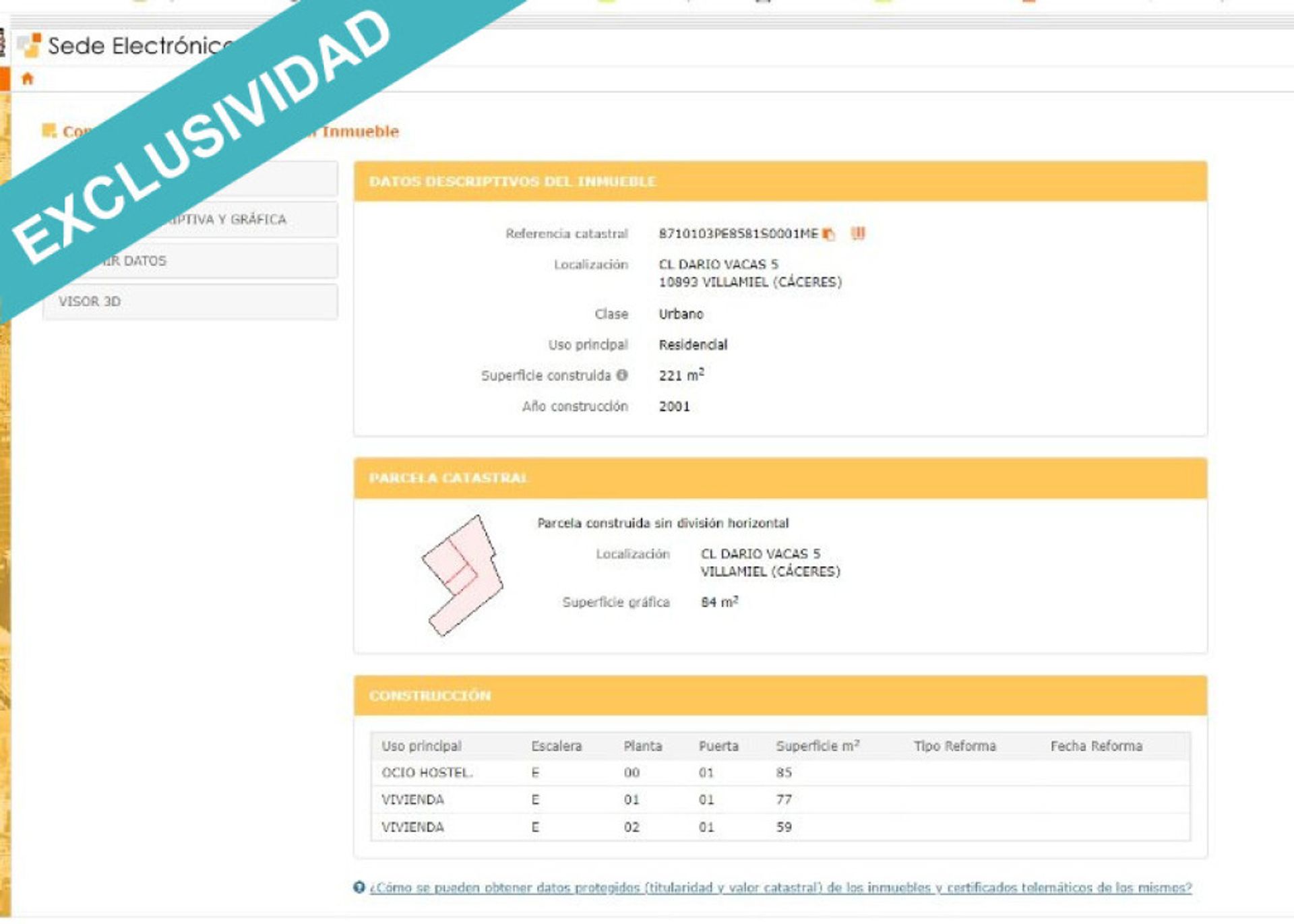Screen dimensions: 1294x924
Task: Click info icon next to Superficie construida
Action: [x=622, y=375]
